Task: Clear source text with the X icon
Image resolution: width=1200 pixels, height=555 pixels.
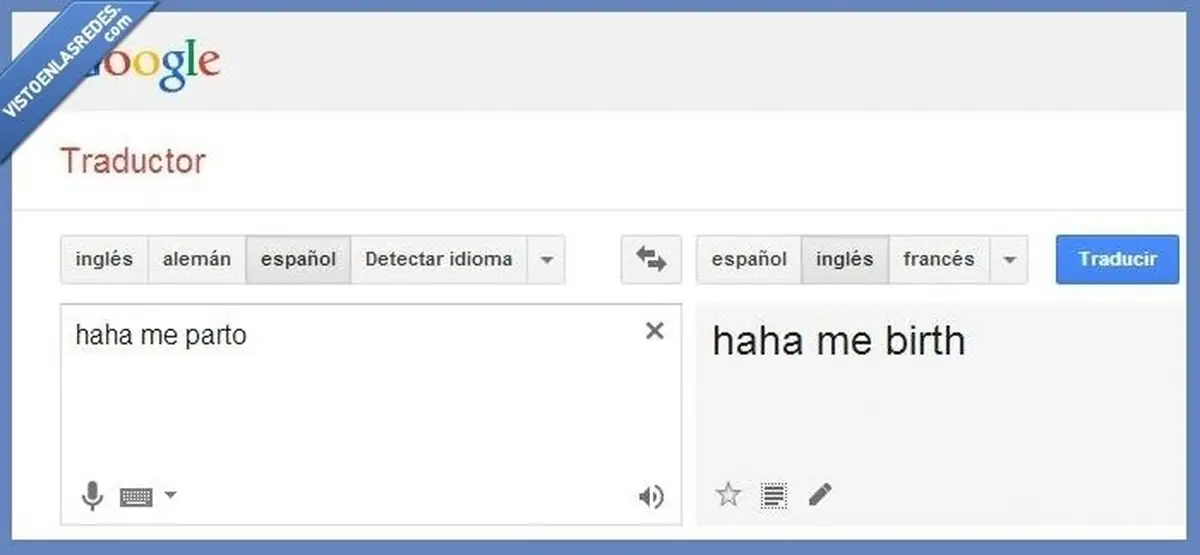Action: point(654,331)
